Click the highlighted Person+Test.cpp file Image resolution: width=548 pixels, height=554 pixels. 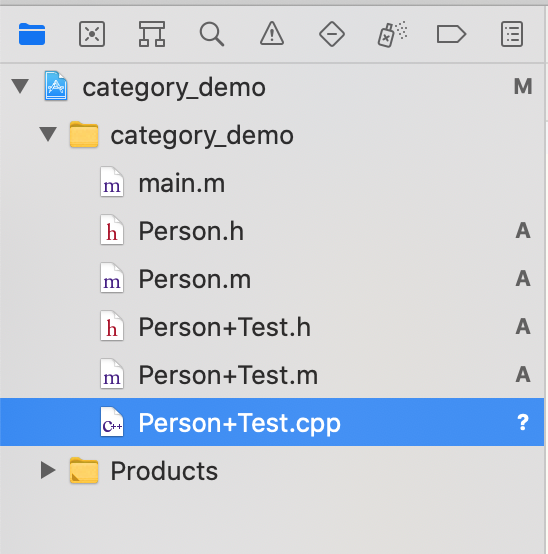(272, 422)
